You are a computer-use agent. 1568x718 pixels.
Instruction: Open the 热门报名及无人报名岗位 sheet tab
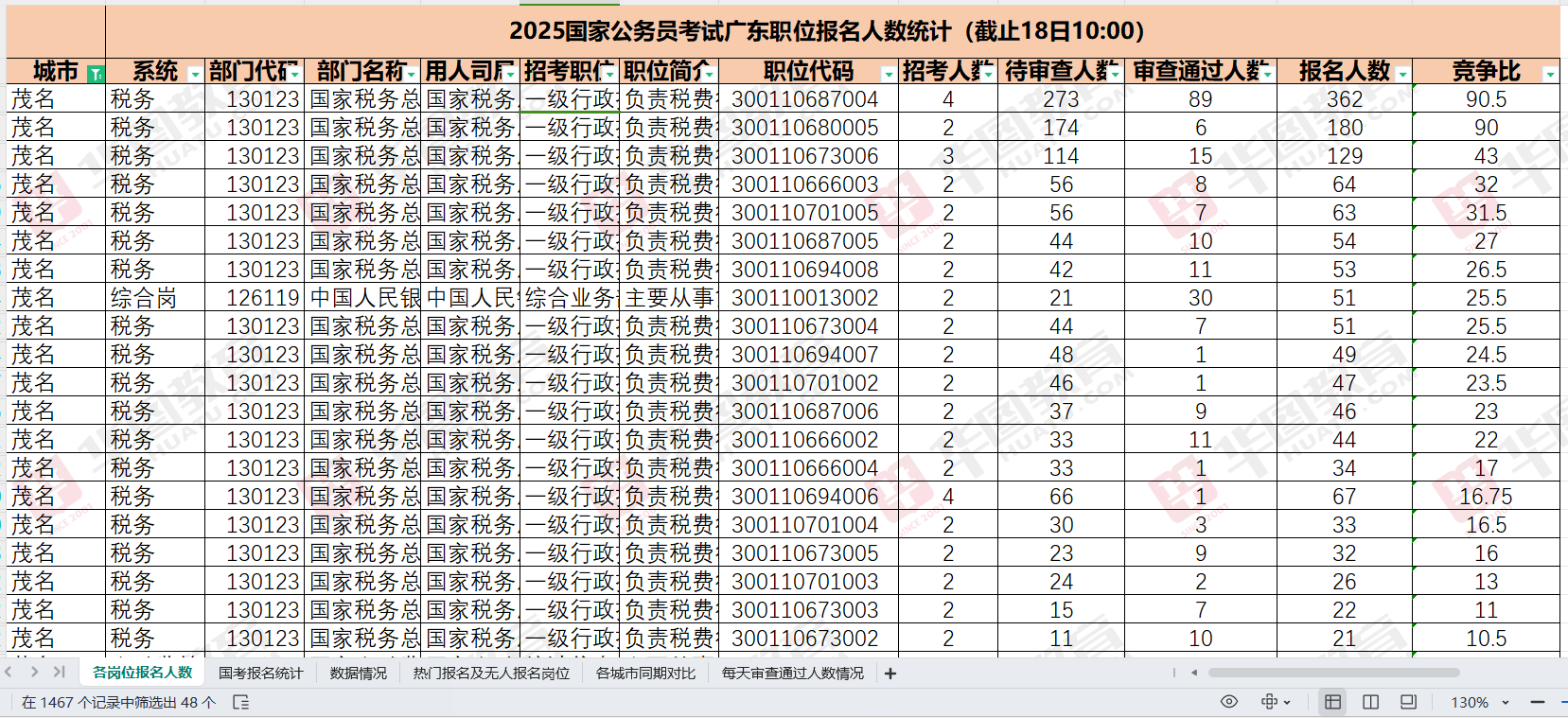(x=492, y=674)
